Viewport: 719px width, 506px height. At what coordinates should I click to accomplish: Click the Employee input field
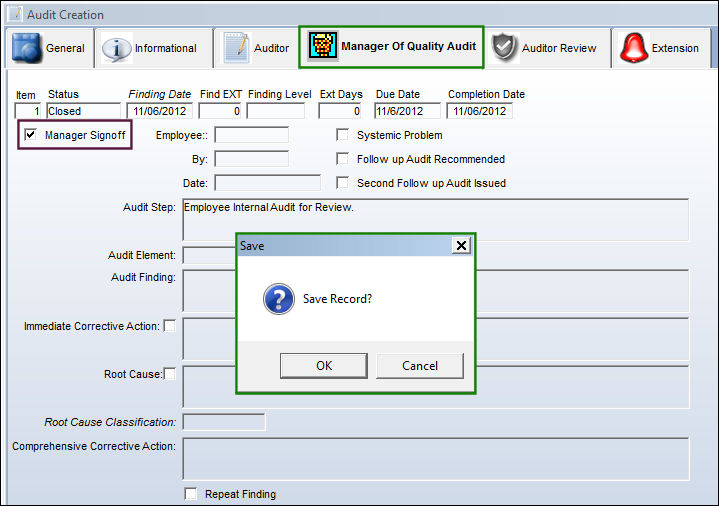tap(252, 135)
